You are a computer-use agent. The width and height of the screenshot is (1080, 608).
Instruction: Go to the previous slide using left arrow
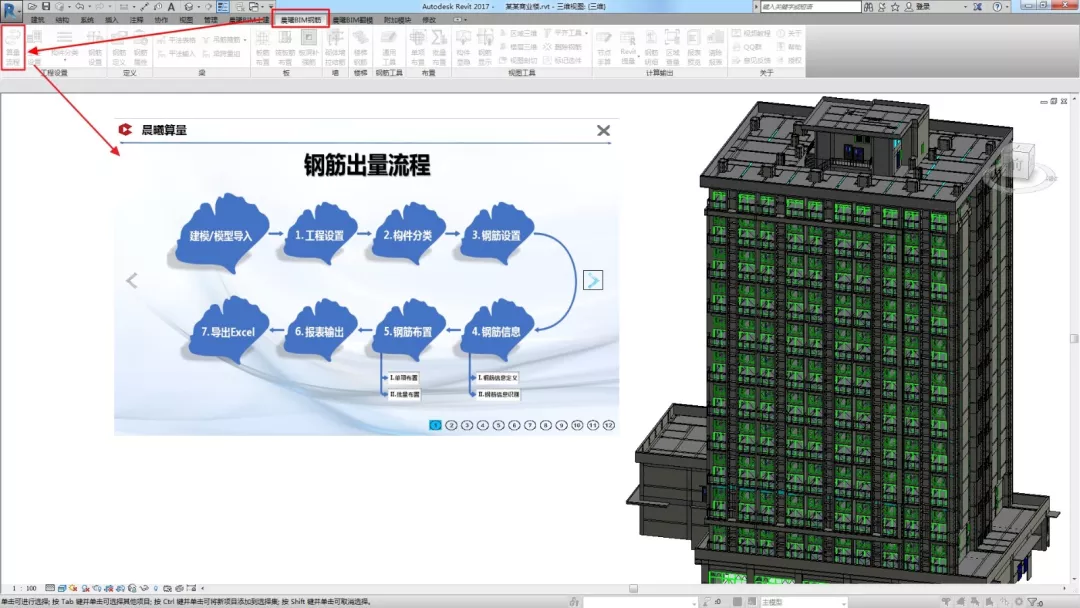[131, 281]
